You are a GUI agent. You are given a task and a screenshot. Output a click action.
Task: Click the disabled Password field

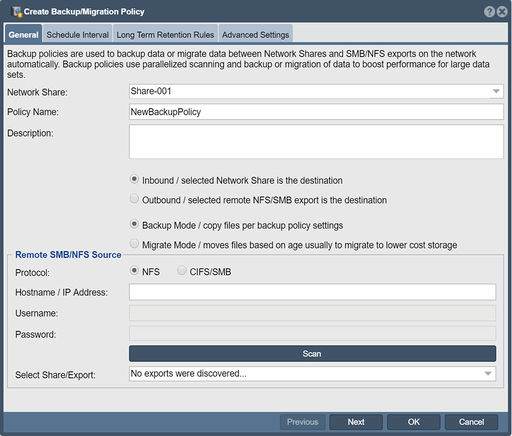pos(312,334)
